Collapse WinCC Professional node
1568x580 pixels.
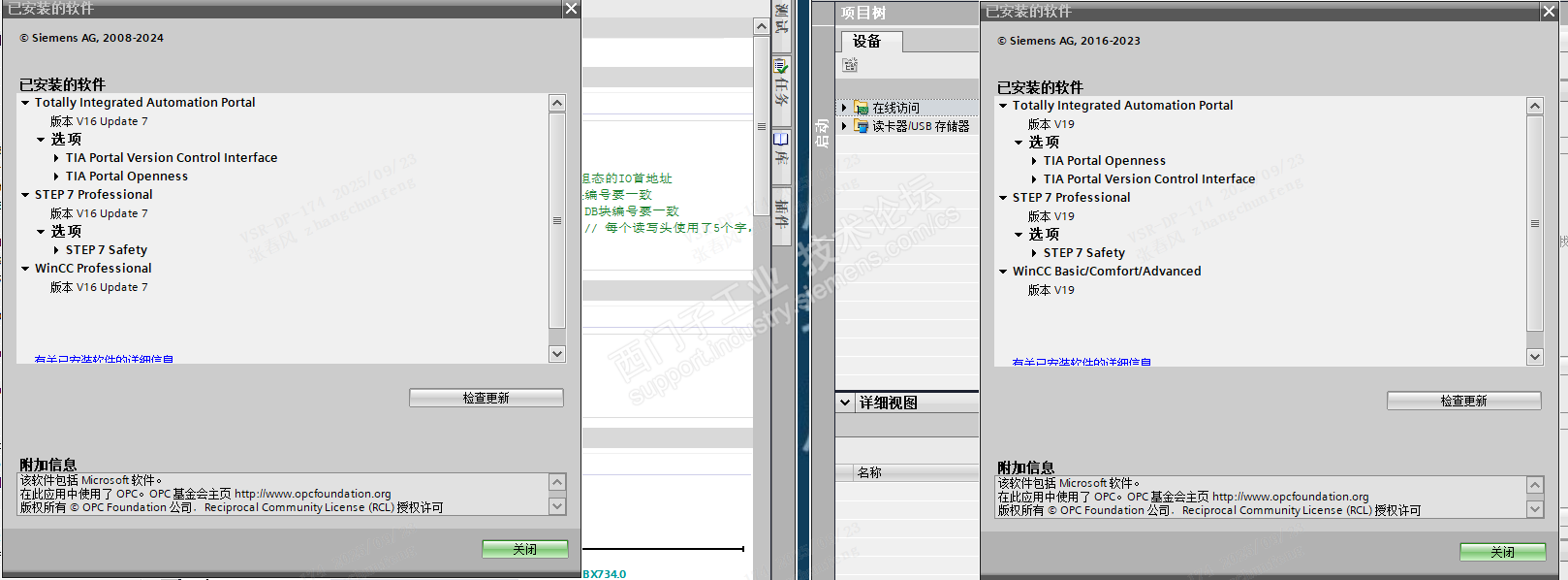[x=25, y=269]
